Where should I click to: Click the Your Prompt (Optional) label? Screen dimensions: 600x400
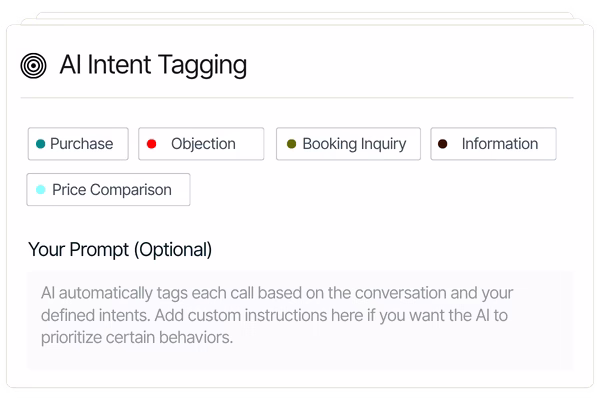pos(120,250)
